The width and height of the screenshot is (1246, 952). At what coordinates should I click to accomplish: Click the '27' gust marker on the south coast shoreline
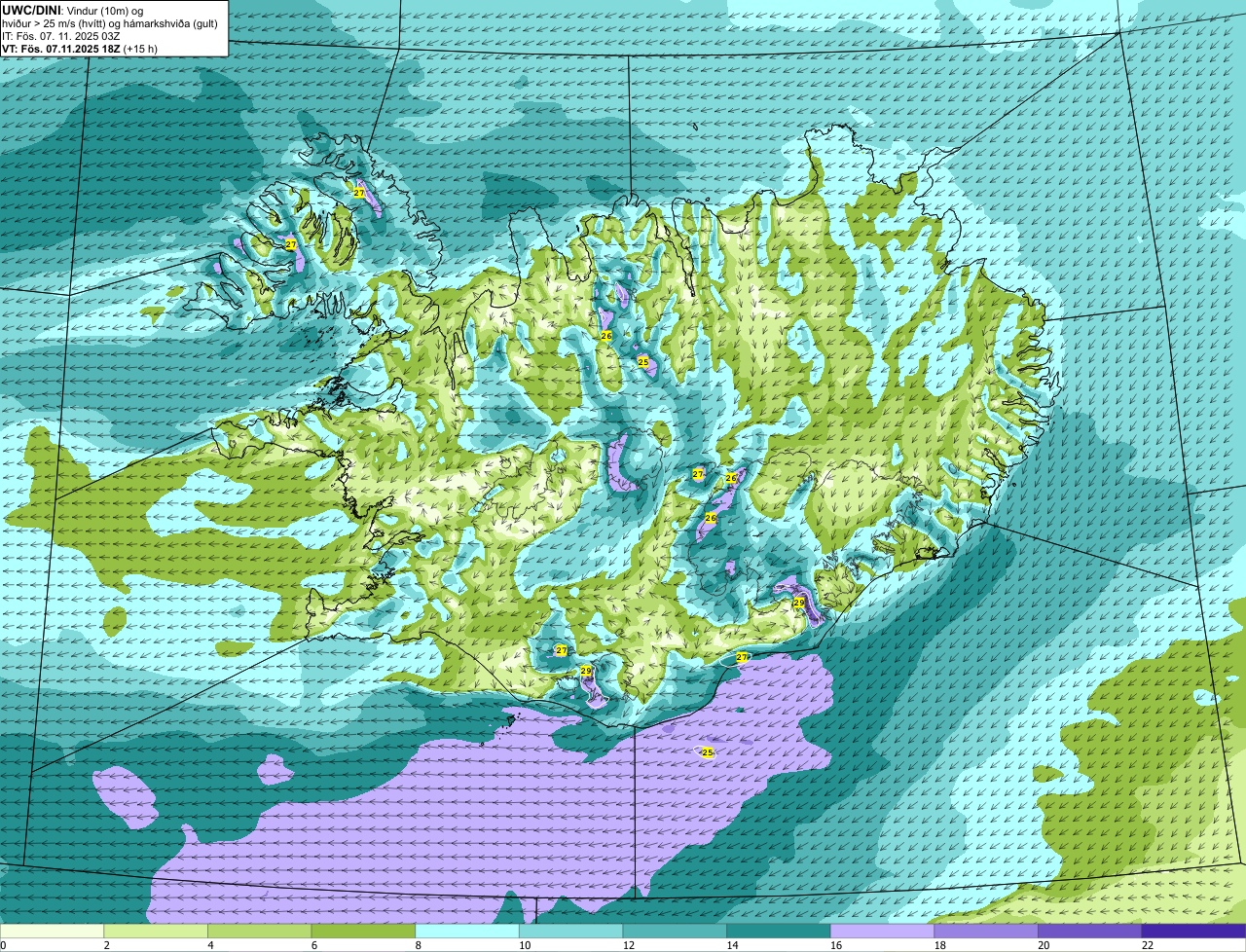742,658
